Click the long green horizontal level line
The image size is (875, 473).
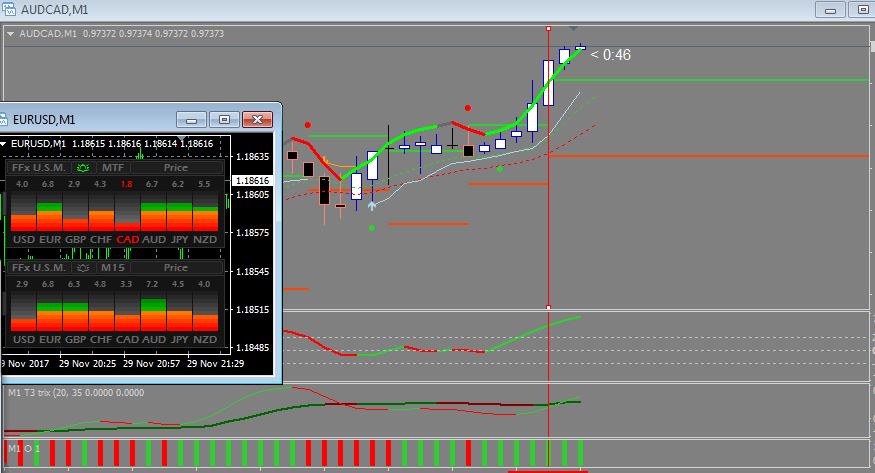711,80
